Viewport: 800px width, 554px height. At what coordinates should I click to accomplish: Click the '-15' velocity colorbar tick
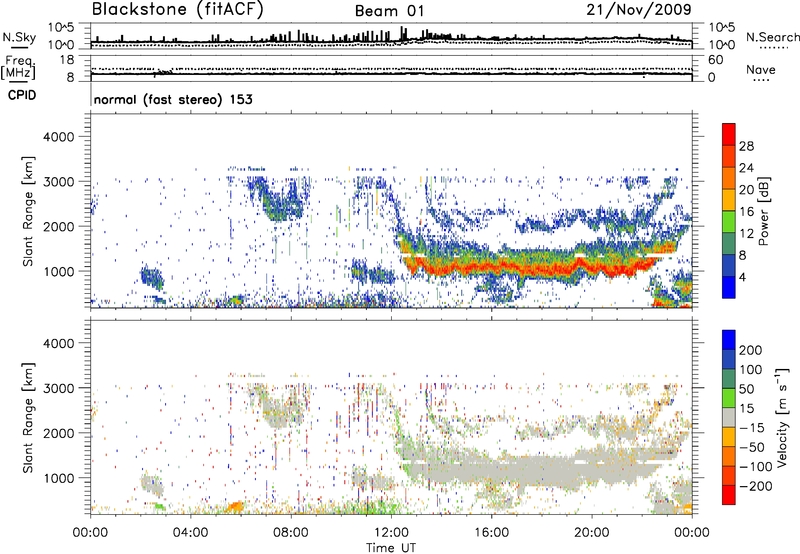[752, 428]
